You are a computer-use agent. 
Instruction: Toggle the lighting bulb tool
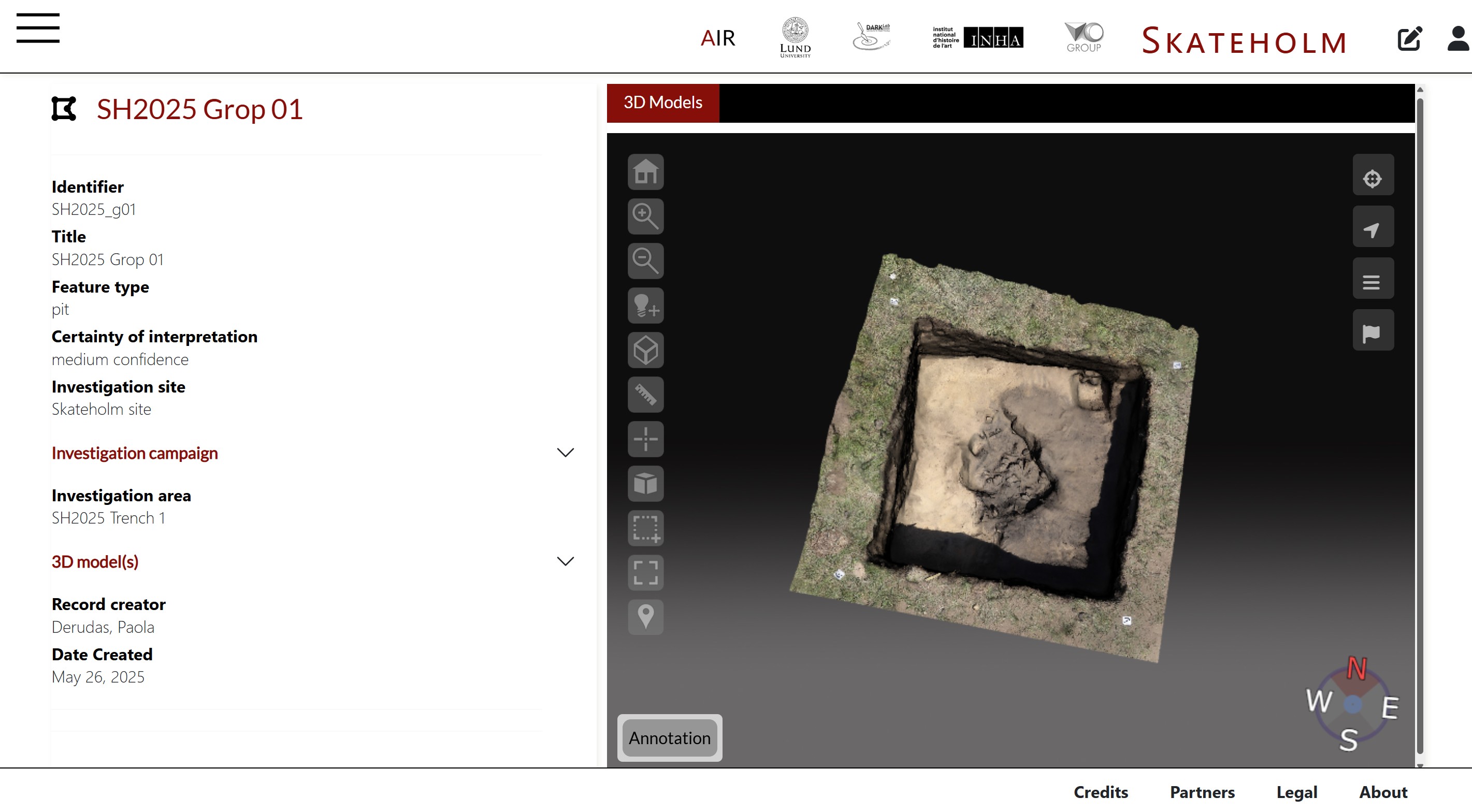point(646,305)
